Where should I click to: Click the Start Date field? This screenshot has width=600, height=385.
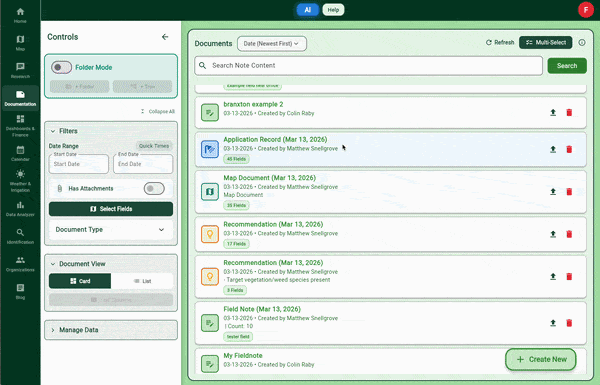point(78,164)
